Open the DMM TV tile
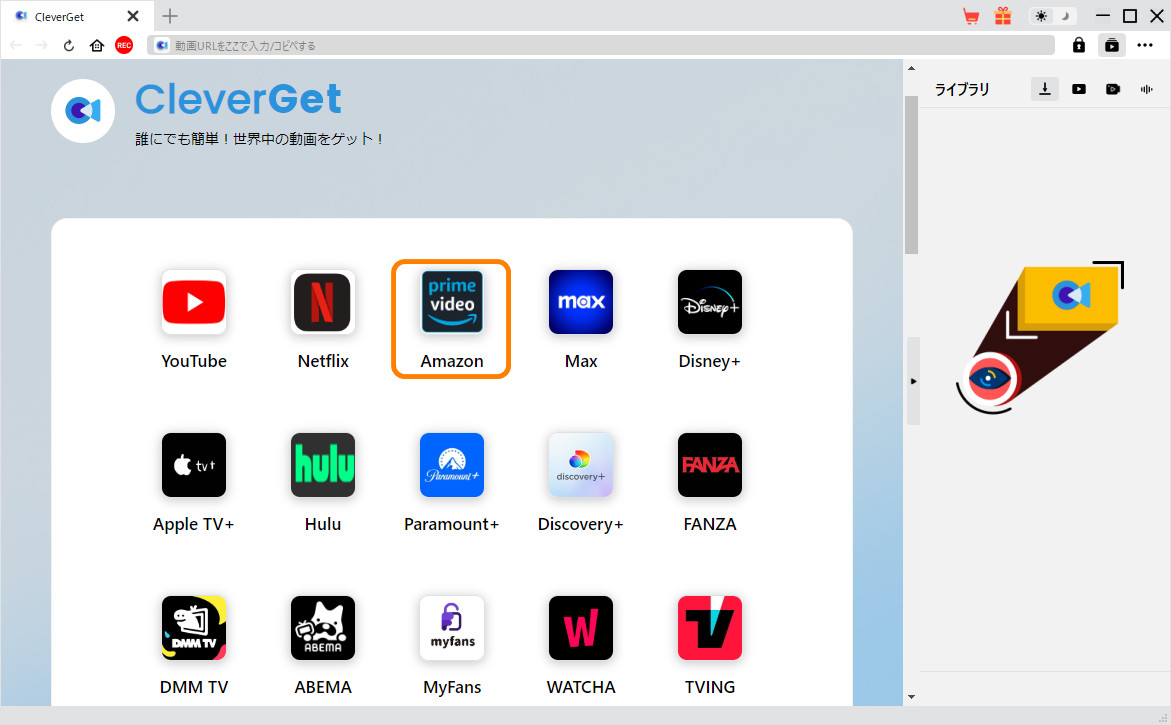Image resolution: width=1171 pixels, height=725 pixels. [193, 628]
